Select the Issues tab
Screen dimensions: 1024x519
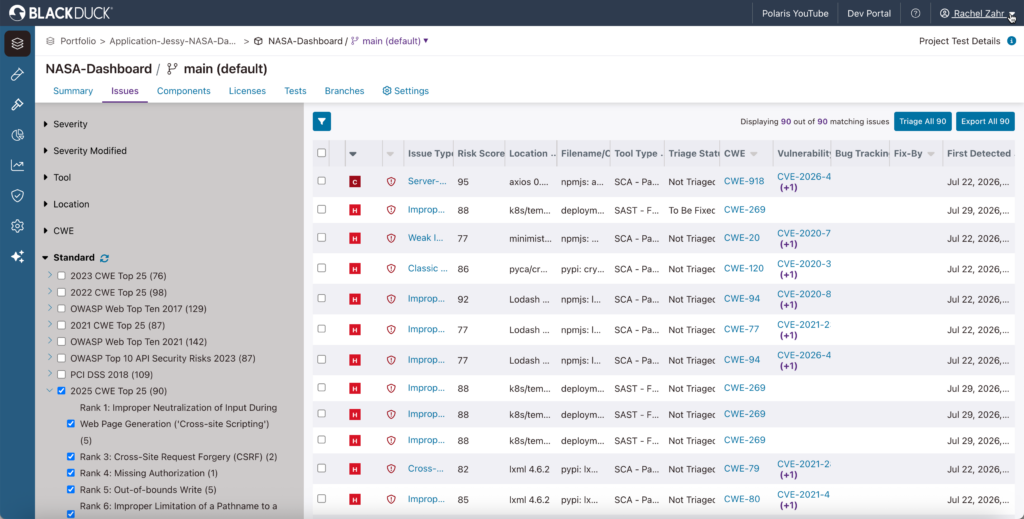[x=125, y=91]
